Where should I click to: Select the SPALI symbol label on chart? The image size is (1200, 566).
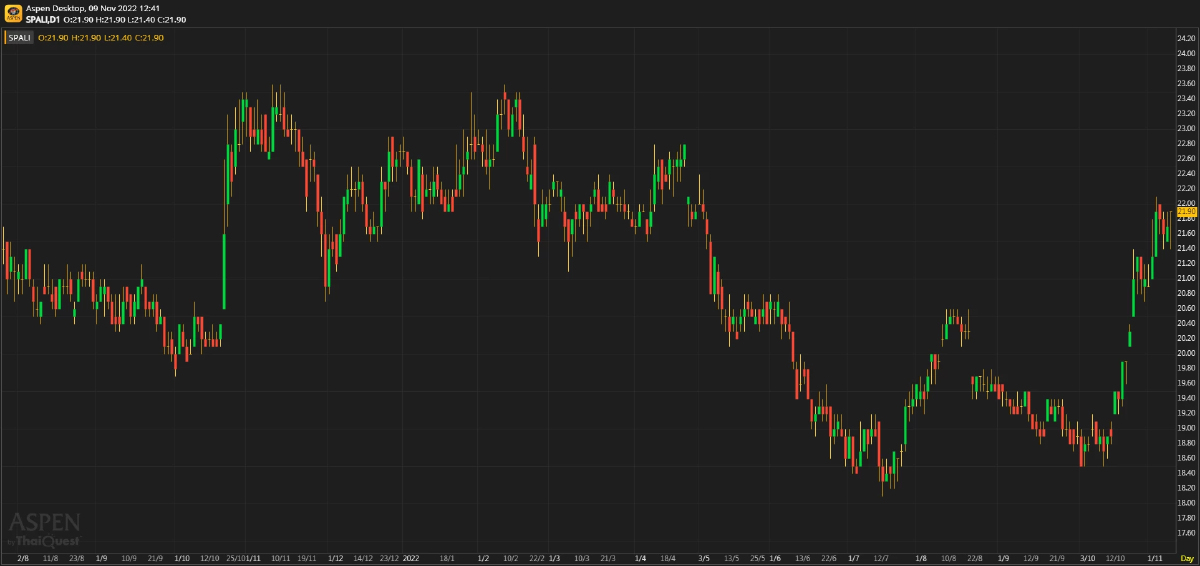coord(20,37)
